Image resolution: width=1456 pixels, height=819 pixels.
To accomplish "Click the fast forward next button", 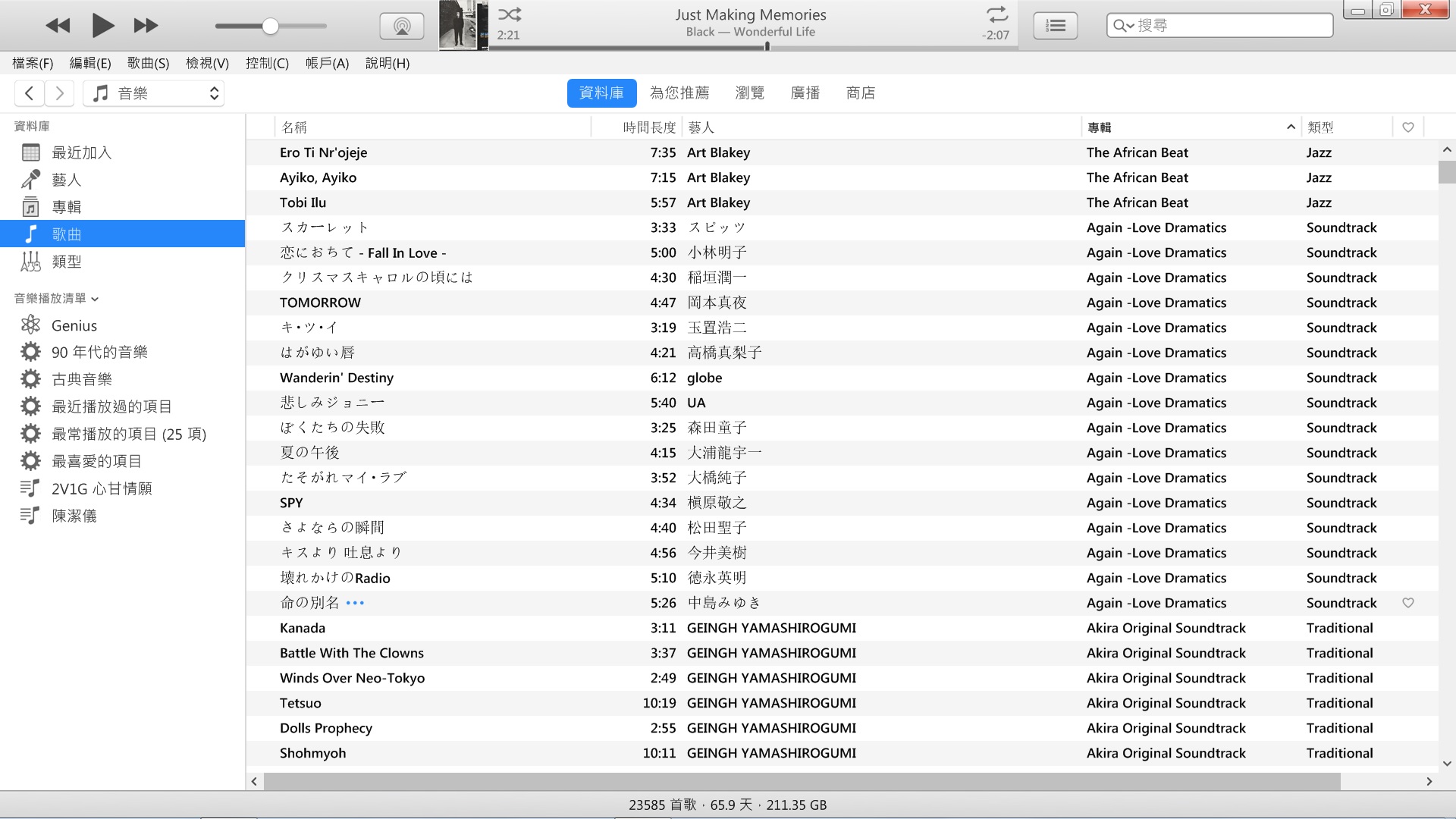I will coord(146,26).
